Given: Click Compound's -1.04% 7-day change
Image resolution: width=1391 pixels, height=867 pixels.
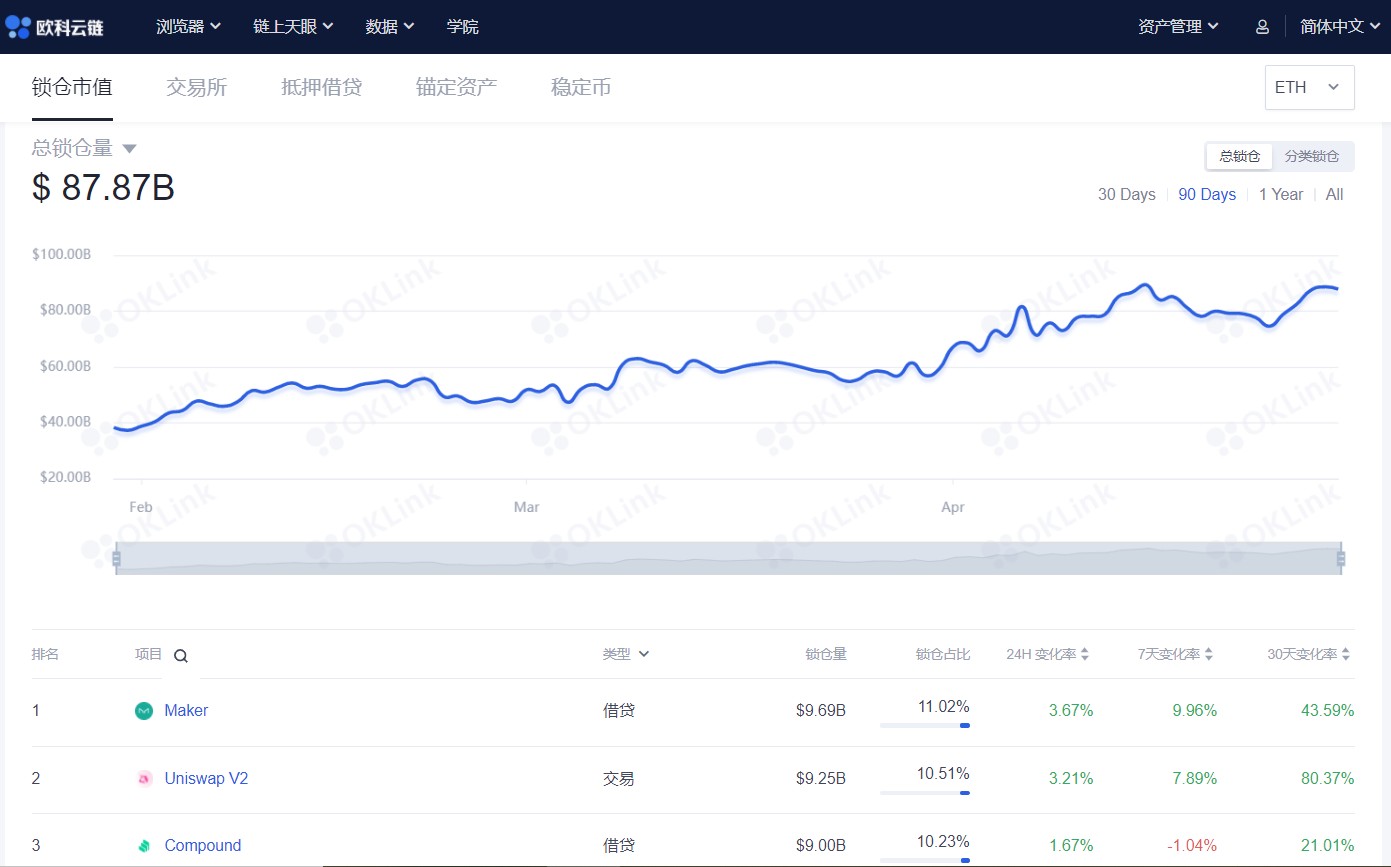Looking at the screenshot, I should click(x=1194, y=846).
